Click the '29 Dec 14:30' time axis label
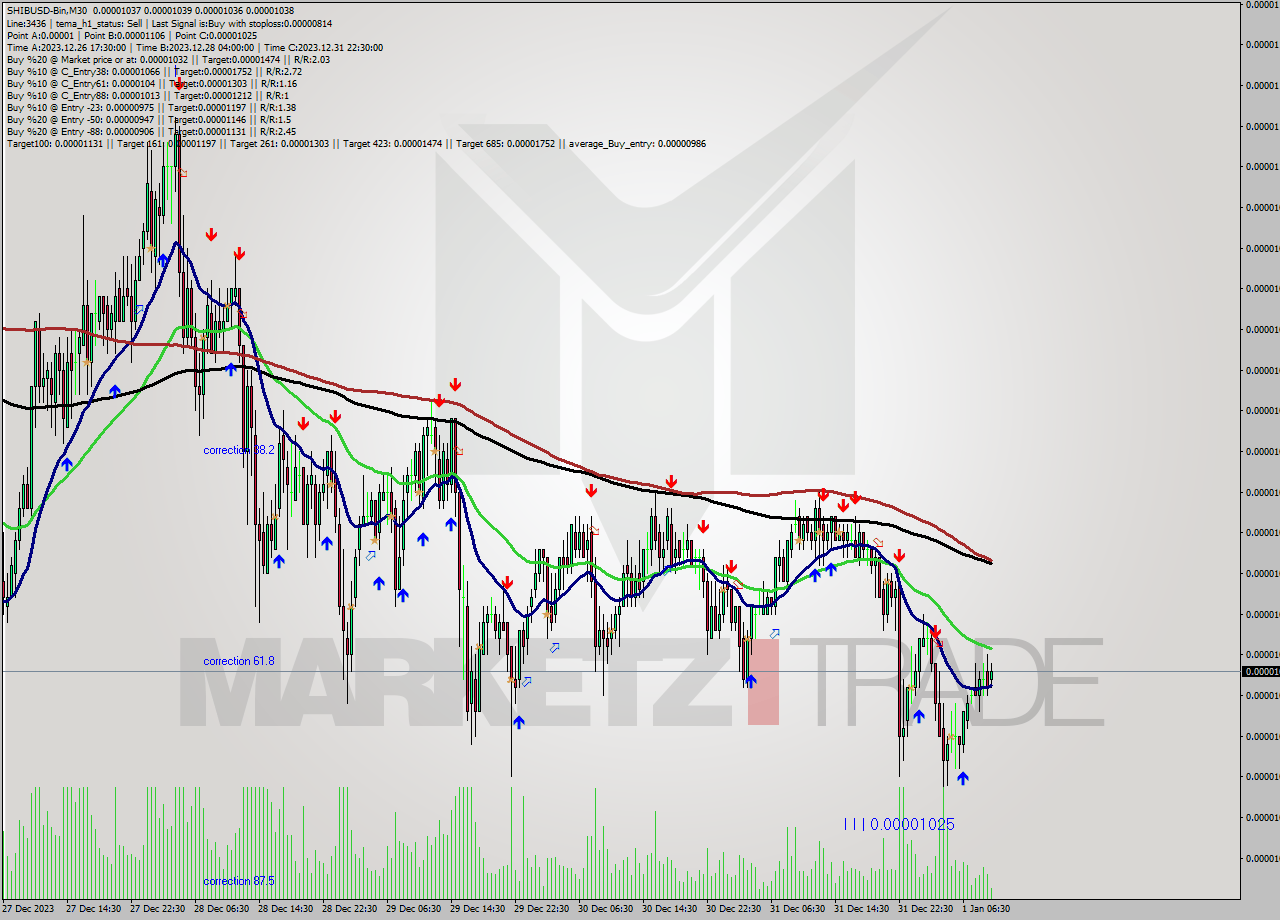The height and width of the screenshot is (920, 1280). 477,909
